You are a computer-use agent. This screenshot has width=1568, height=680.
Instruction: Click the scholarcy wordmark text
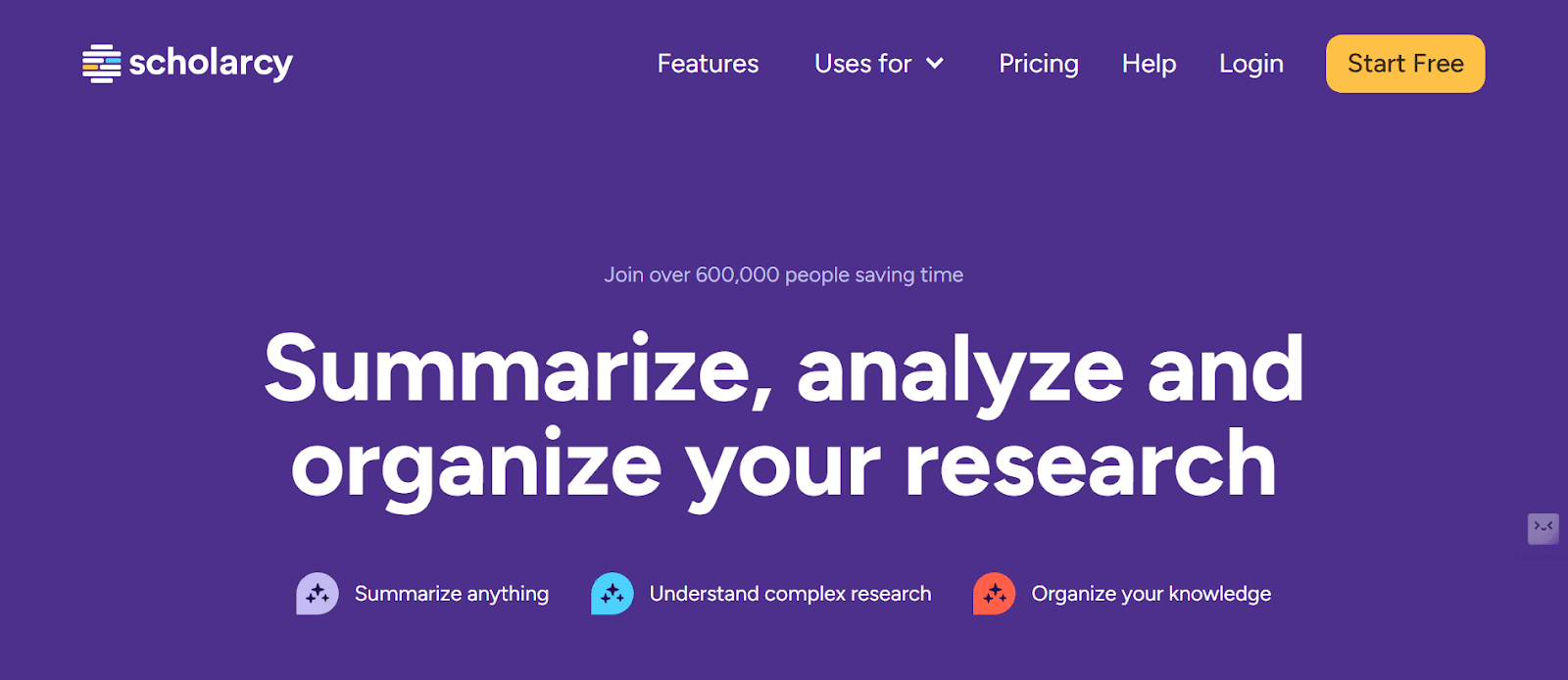211,64
